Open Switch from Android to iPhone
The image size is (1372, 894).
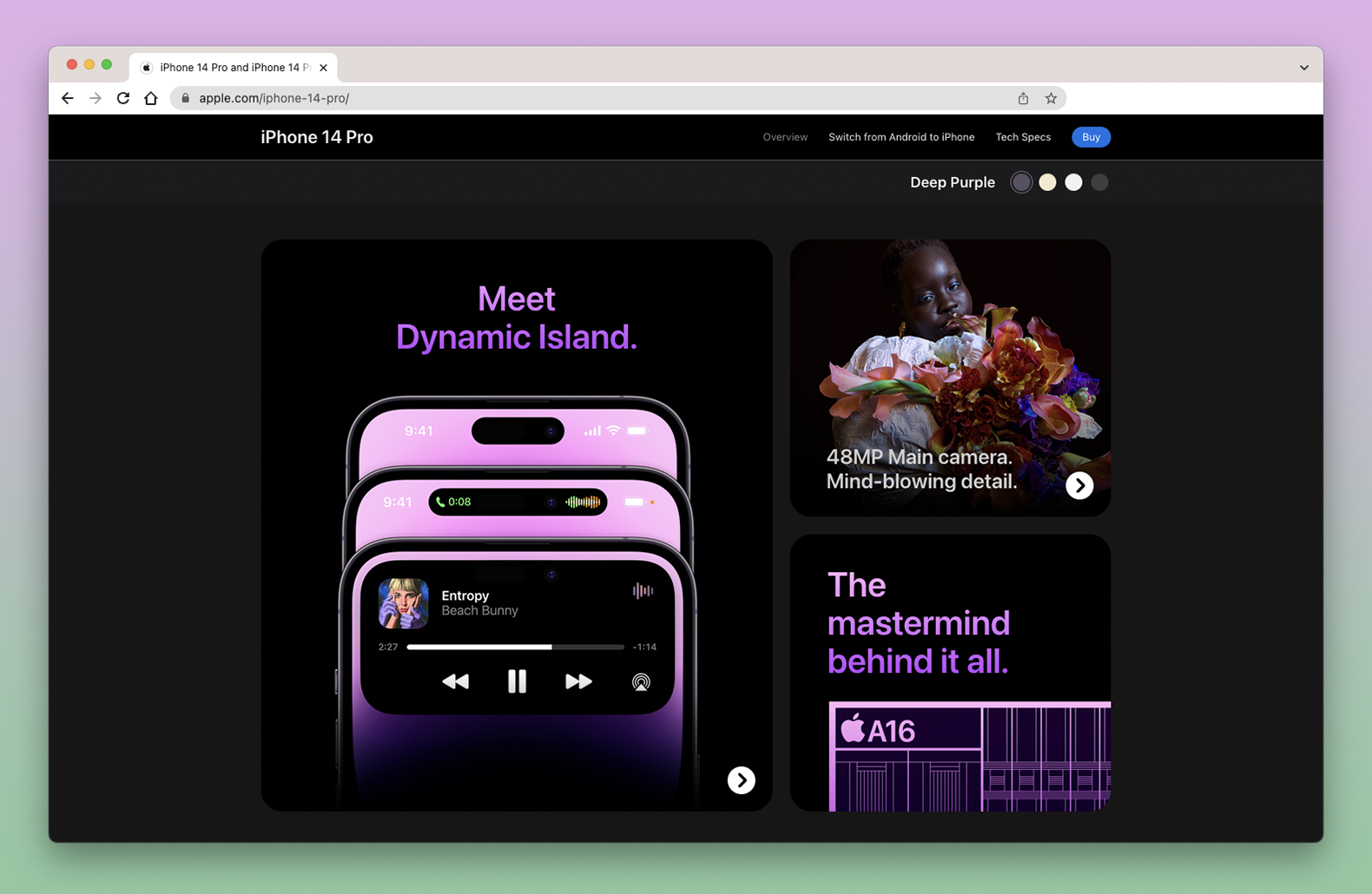tap(901, 137)
